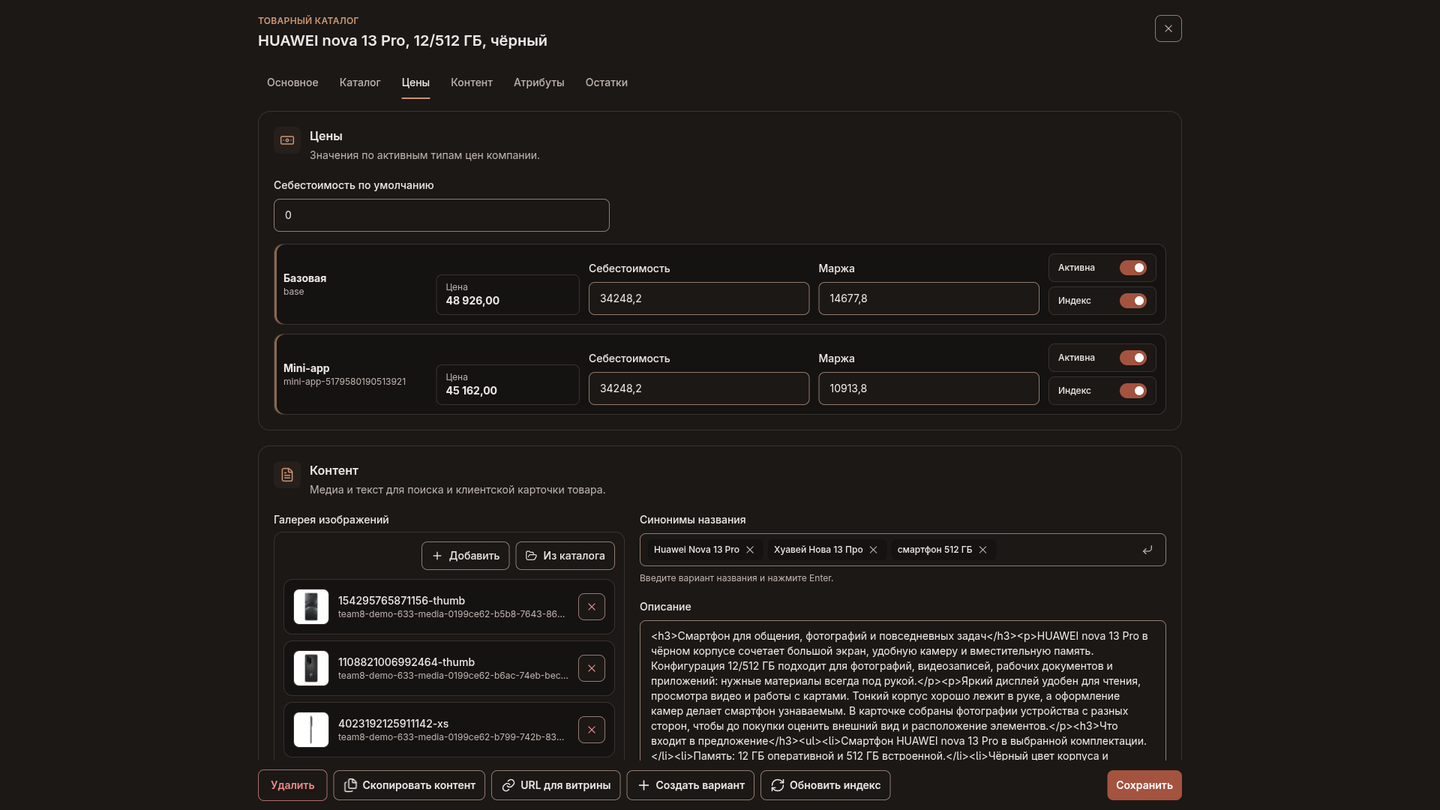Toggle Активна switch for Mini-app price
Viewport: 1440px width, 810px height.
(x=1133, y=358)
